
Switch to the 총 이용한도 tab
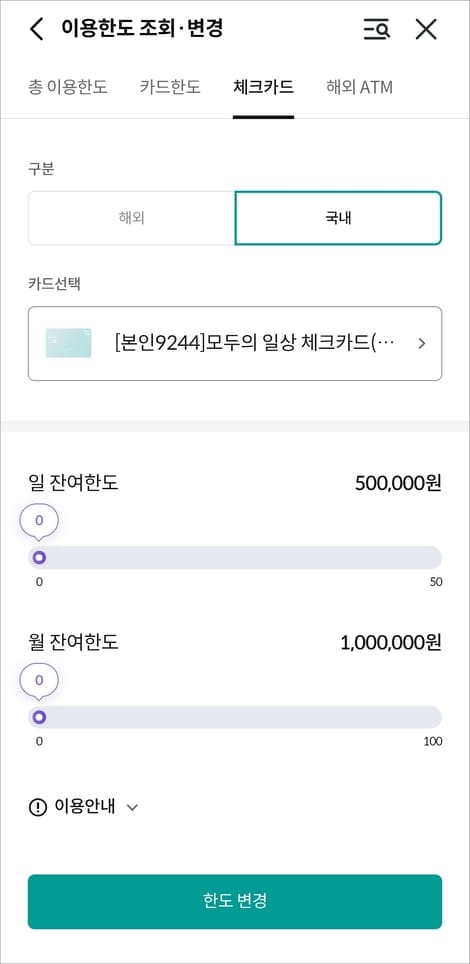click(68, 87)
